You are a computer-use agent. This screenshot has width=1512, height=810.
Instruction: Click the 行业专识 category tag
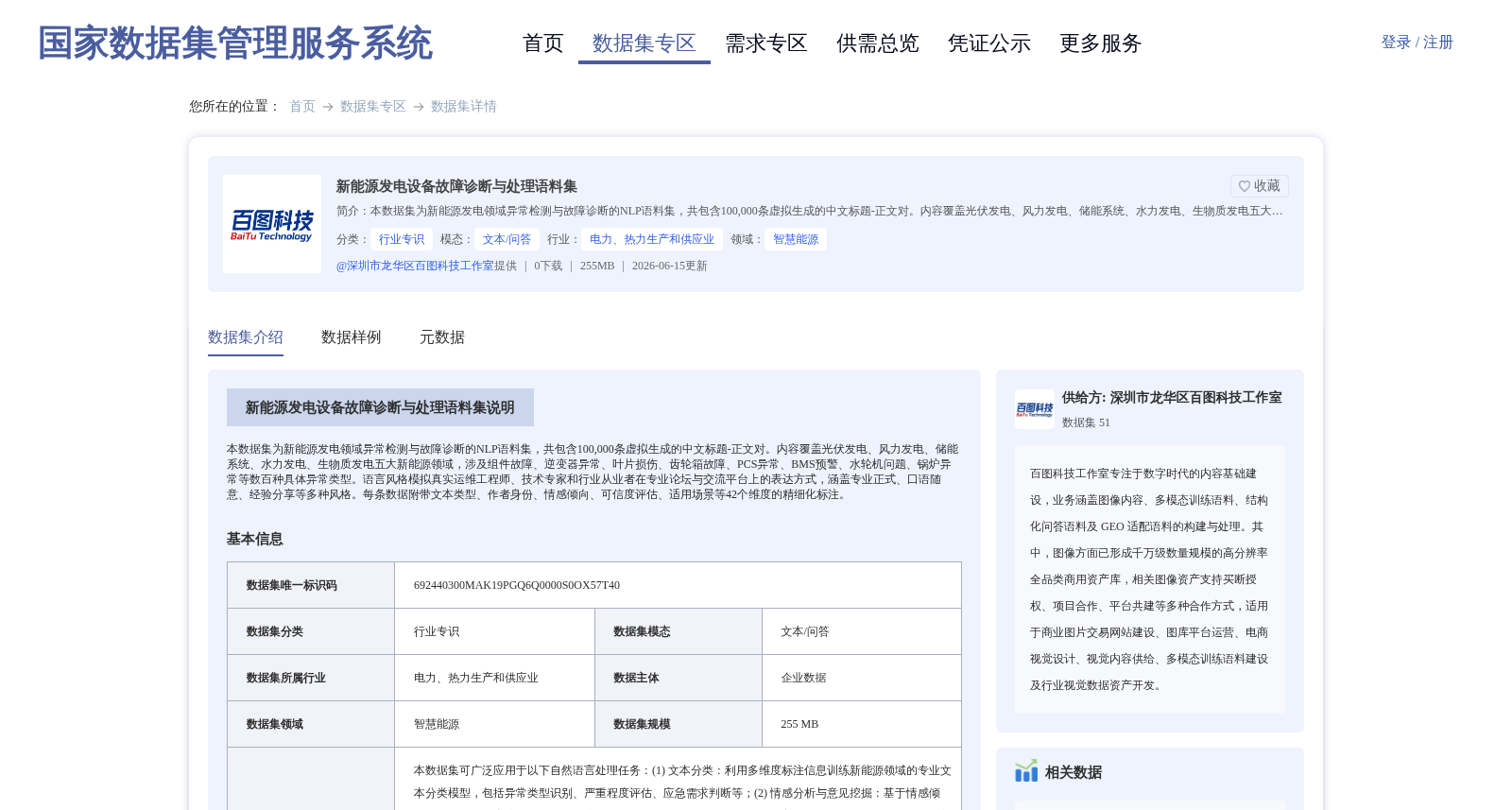pyautogui.click(x=402, y=239)
